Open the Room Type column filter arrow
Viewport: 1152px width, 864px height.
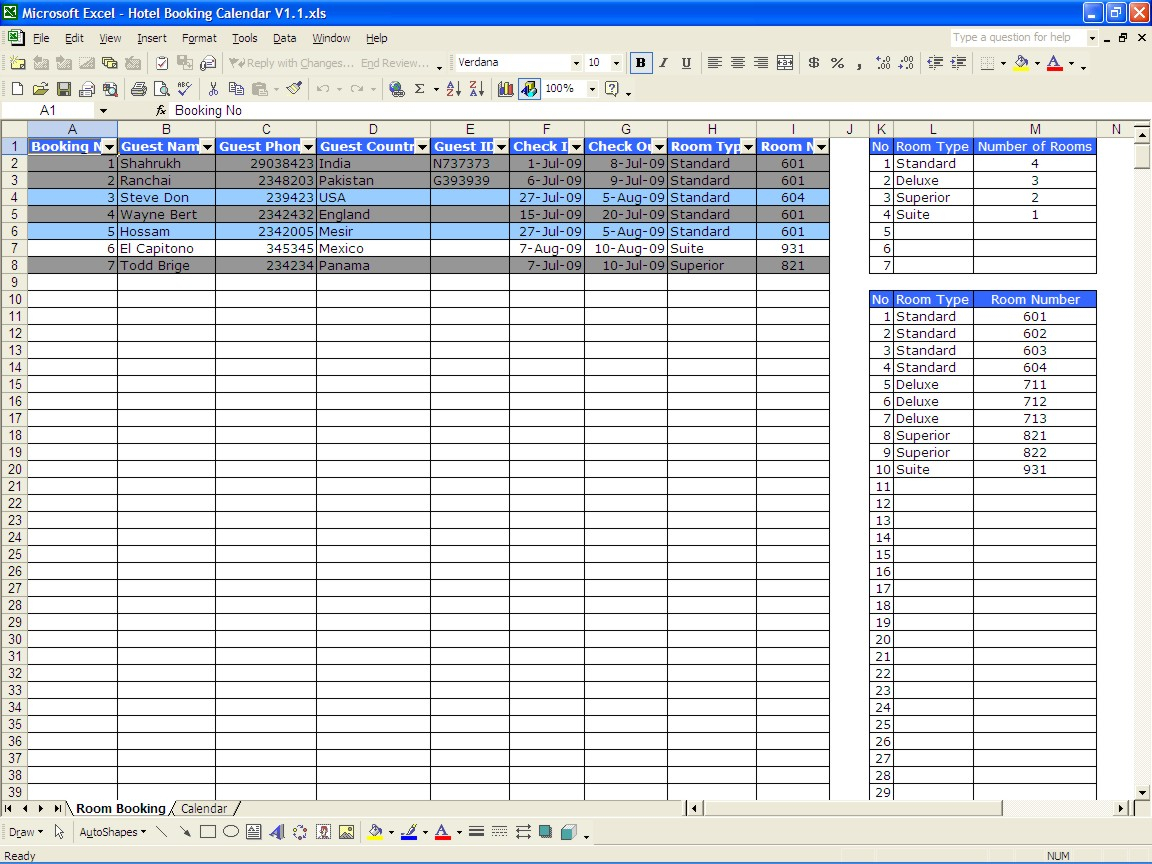tap(748, 147)
